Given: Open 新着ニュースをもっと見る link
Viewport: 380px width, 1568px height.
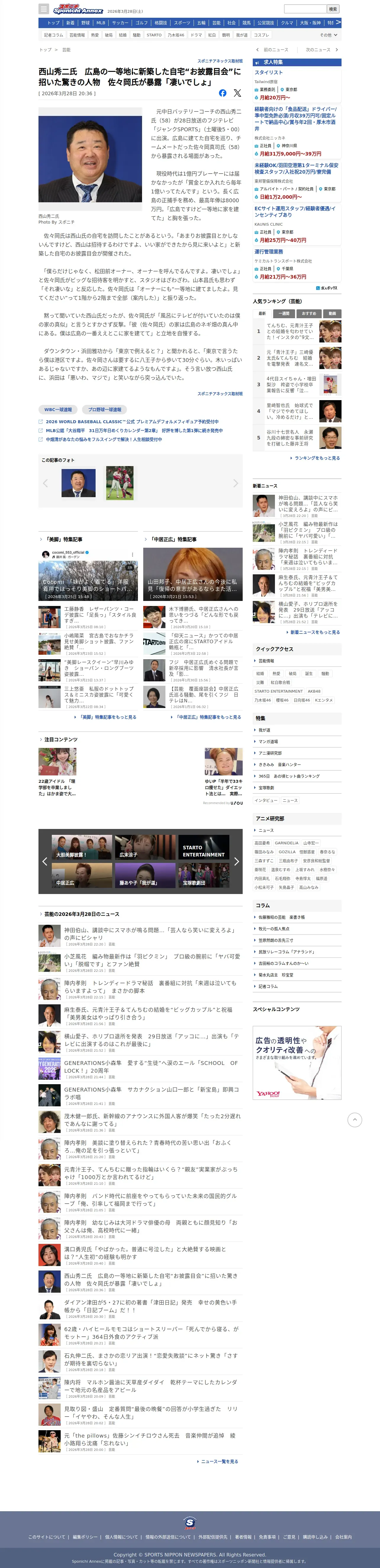Looking at the screenshot, I should tap(315, 633).
